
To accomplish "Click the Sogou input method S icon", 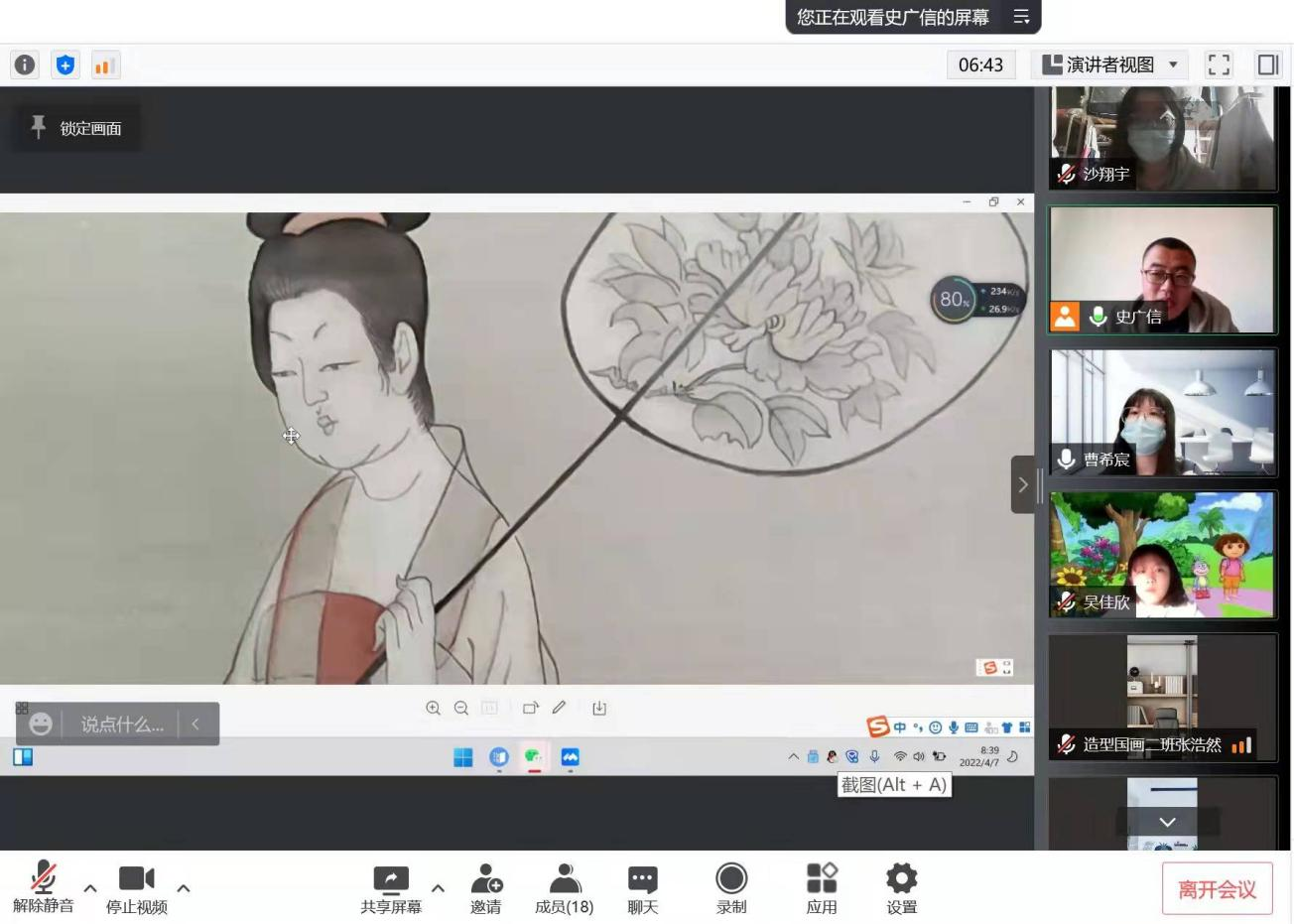I will [x=878, y=726].
